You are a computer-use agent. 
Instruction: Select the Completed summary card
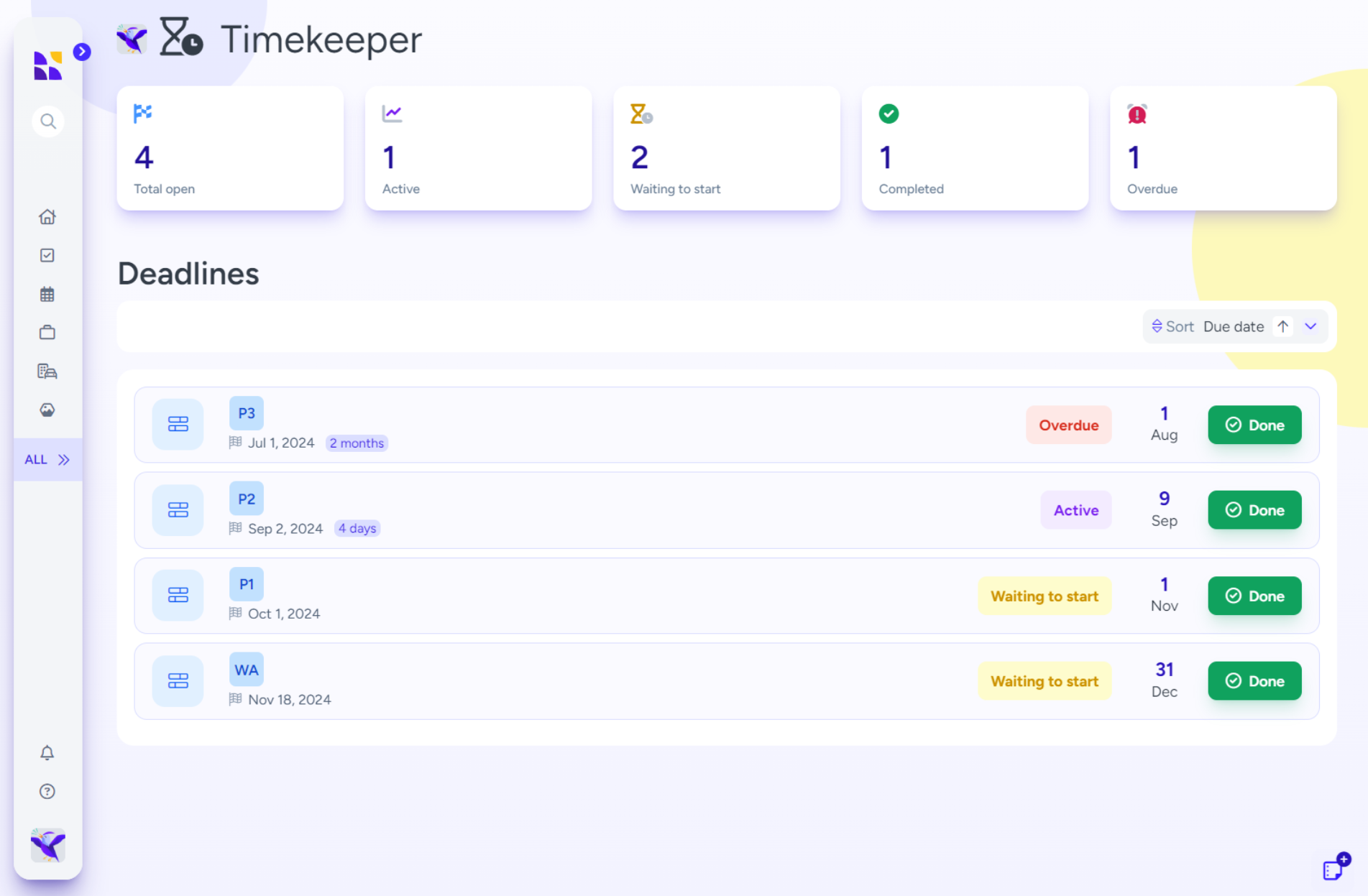pyautogui.click(x=975, y=149)
